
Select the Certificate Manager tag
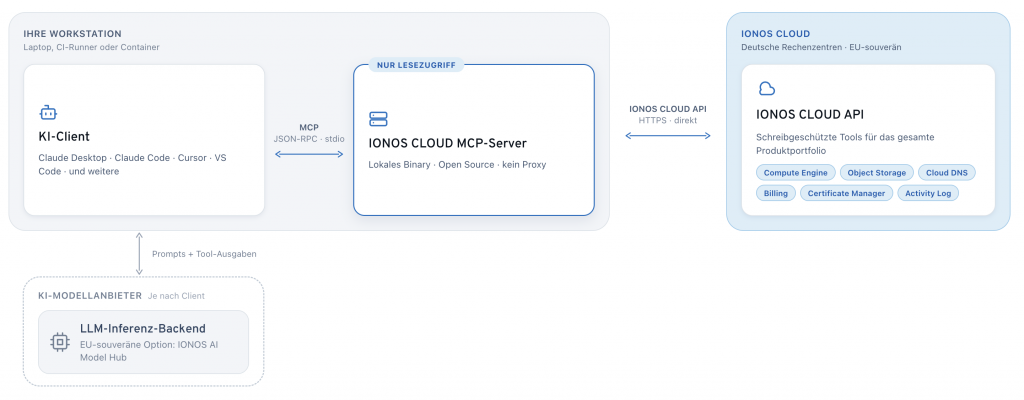[x=846, y=193]
